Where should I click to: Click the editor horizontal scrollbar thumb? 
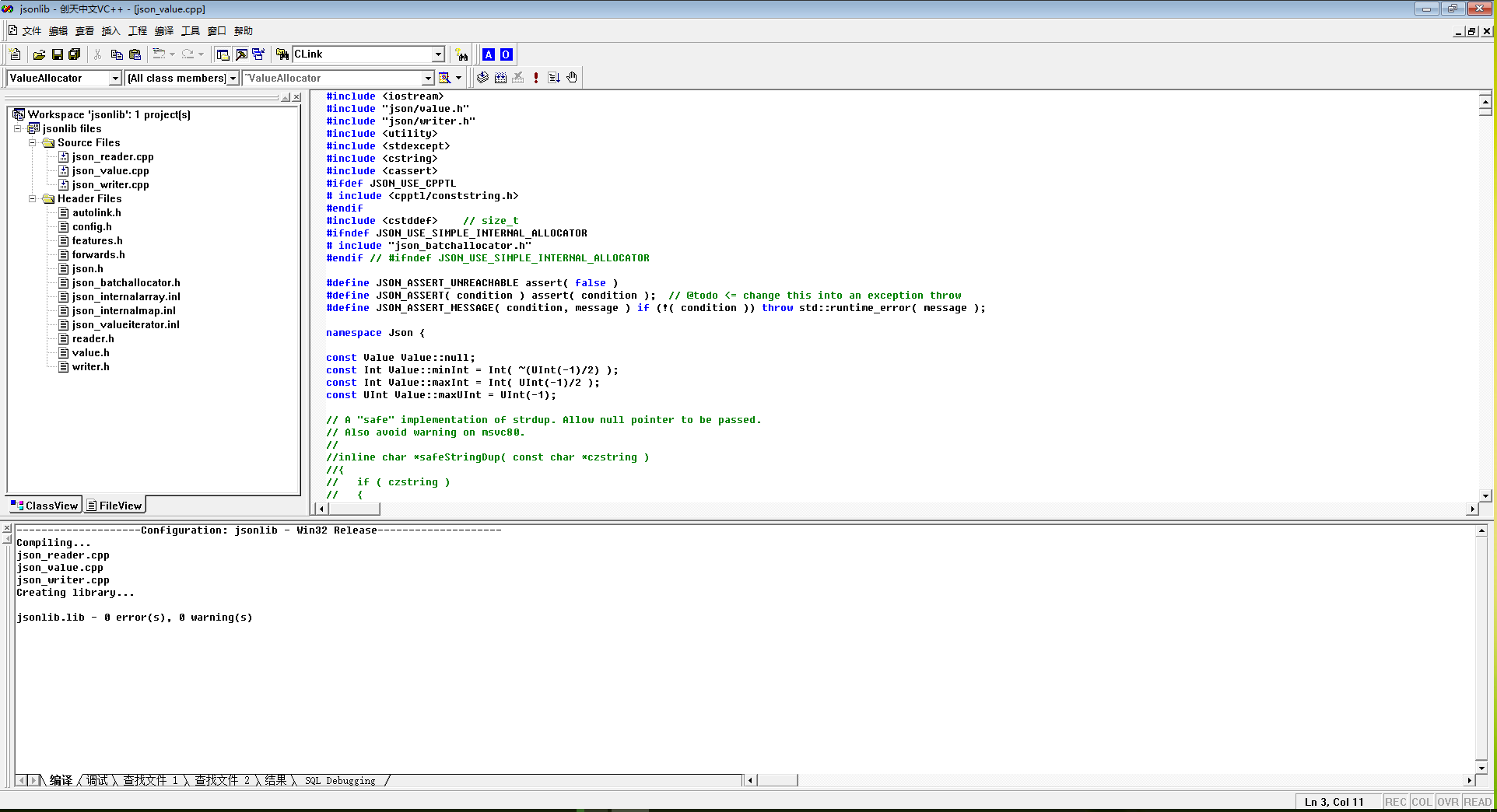pyautogui.click(x=354, y=509)
